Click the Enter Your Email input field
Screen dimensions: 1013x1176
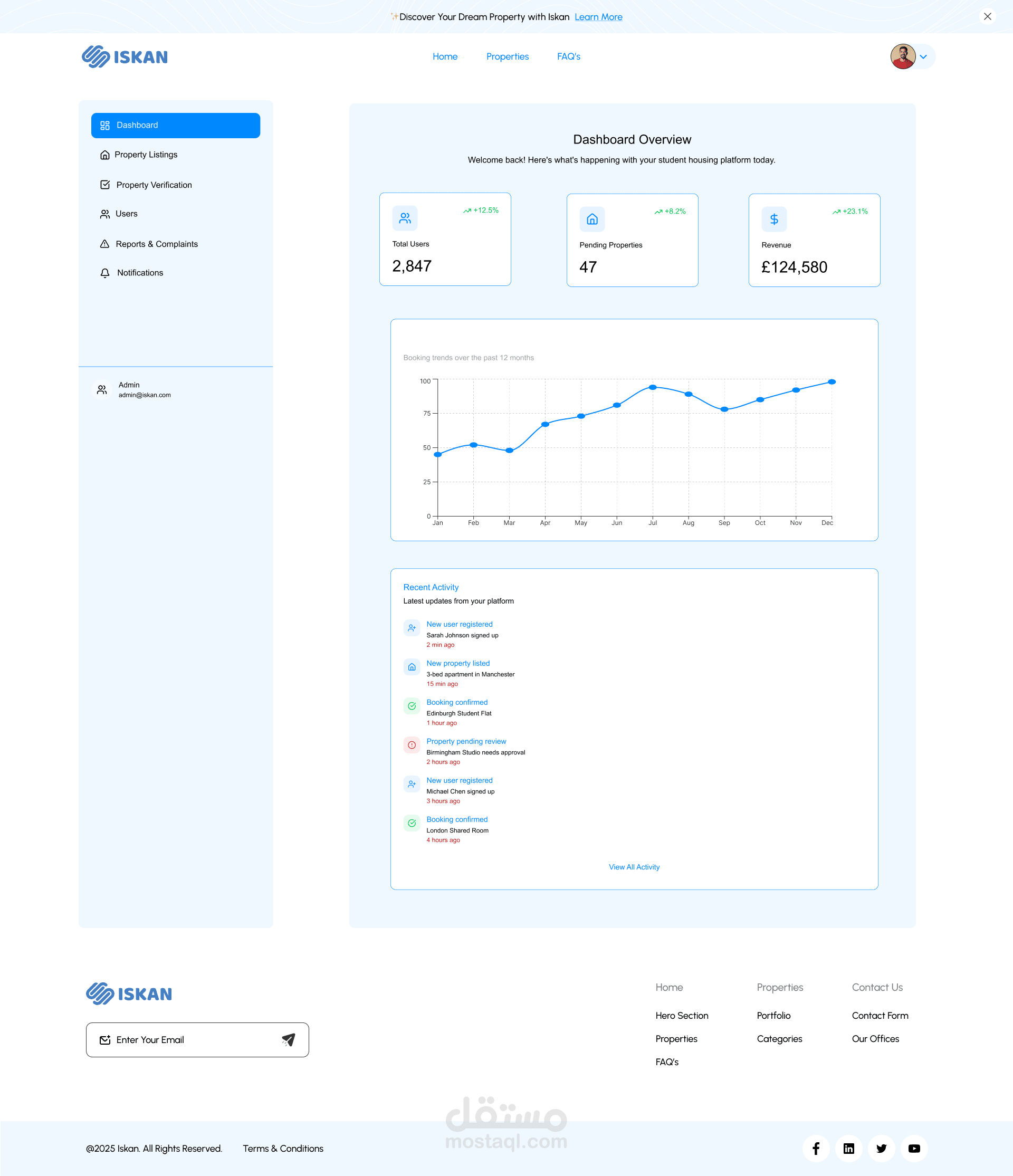[x=197, y=1040]
